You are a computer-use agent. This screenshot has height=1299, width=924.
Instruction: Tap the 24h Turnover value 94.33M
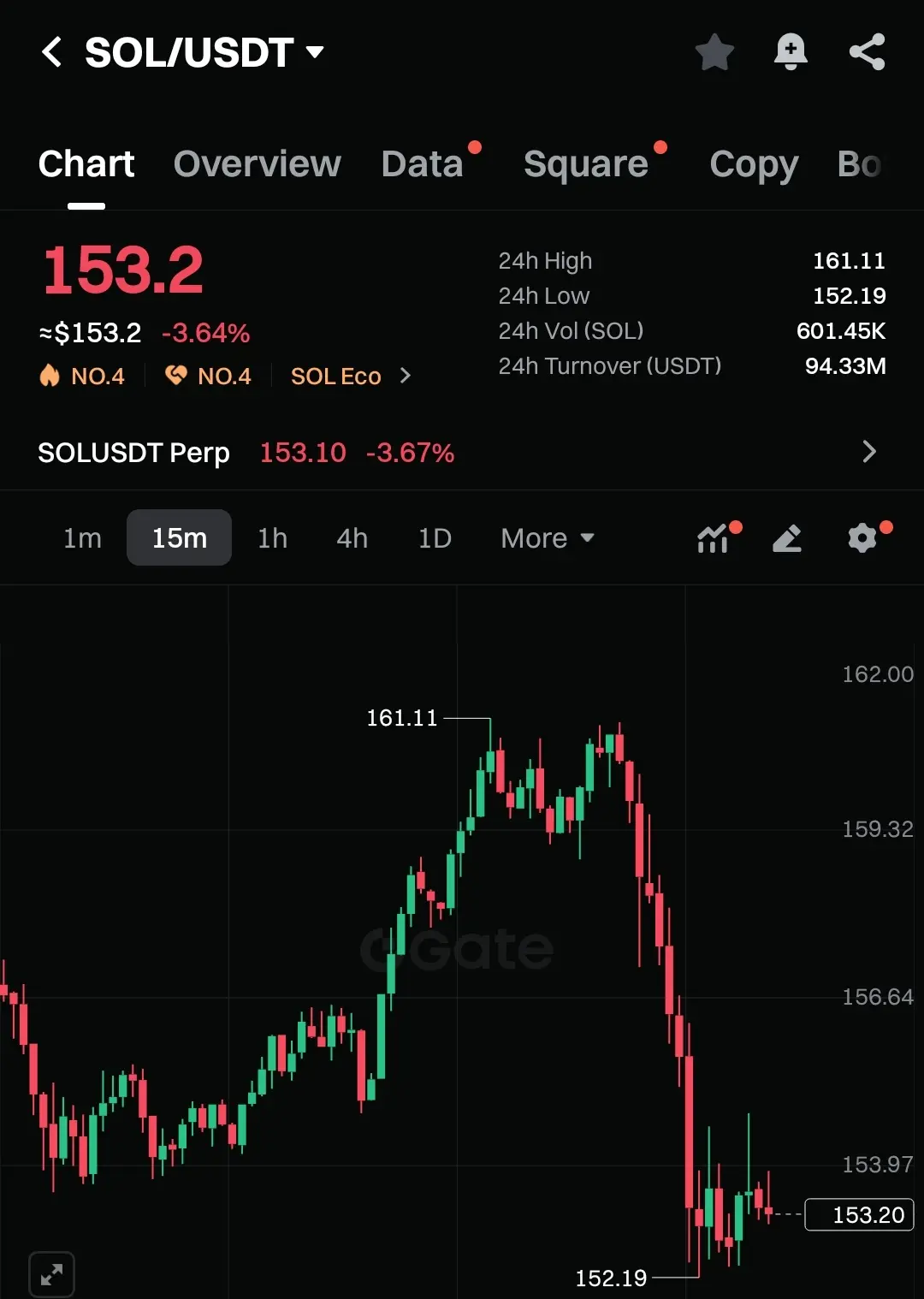[845, 366]
